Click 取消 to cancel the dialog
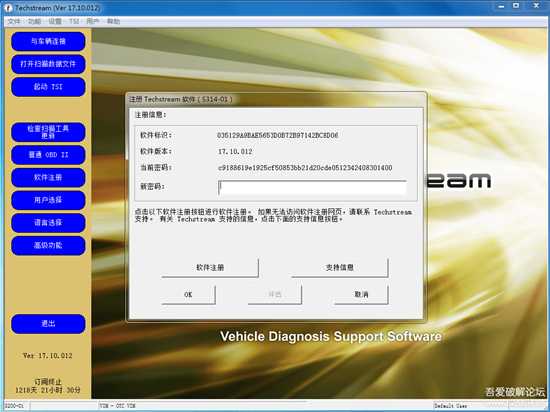550x412 pixels. (x=361, y=295)
